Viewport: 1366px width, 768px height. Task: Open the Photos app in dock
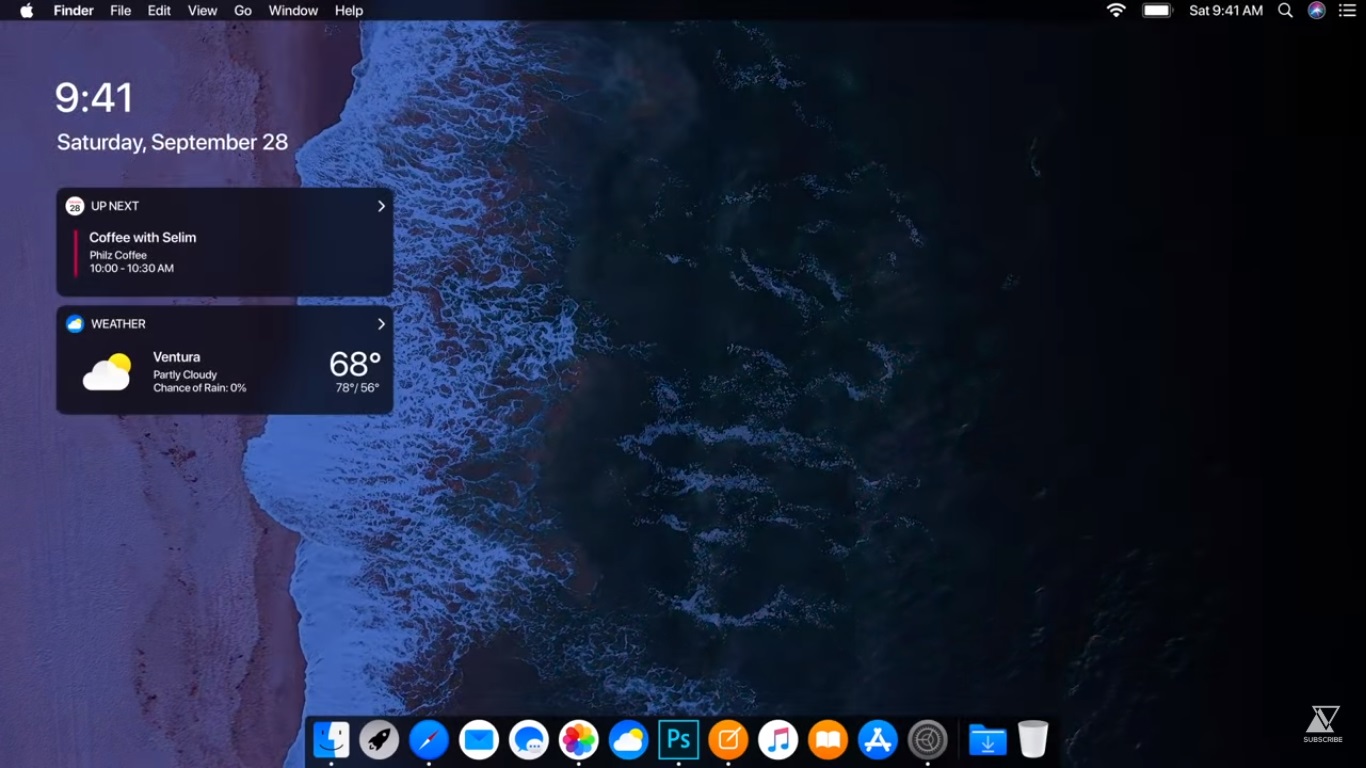point(578,740)
